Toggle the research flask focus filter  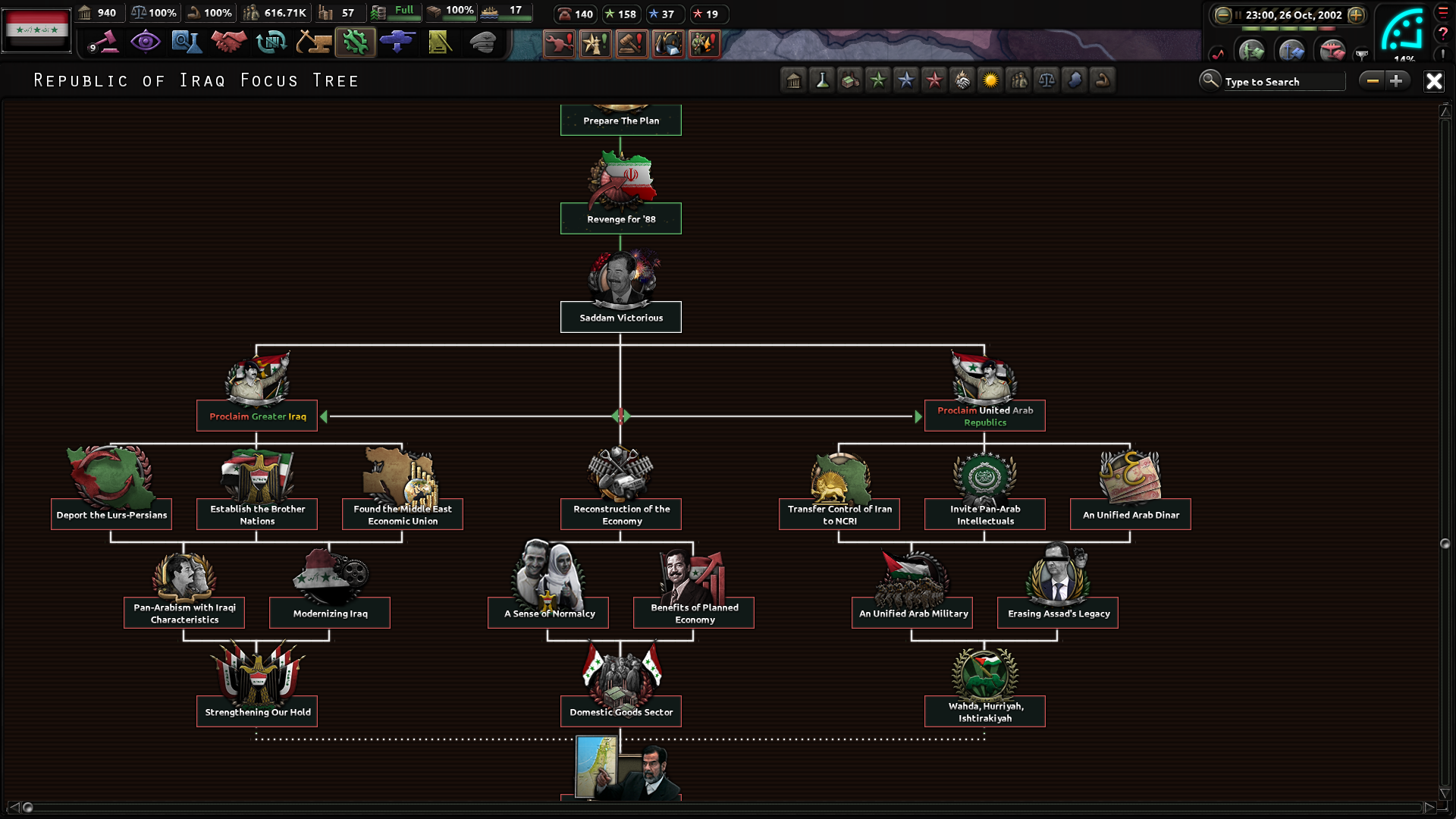821,80
